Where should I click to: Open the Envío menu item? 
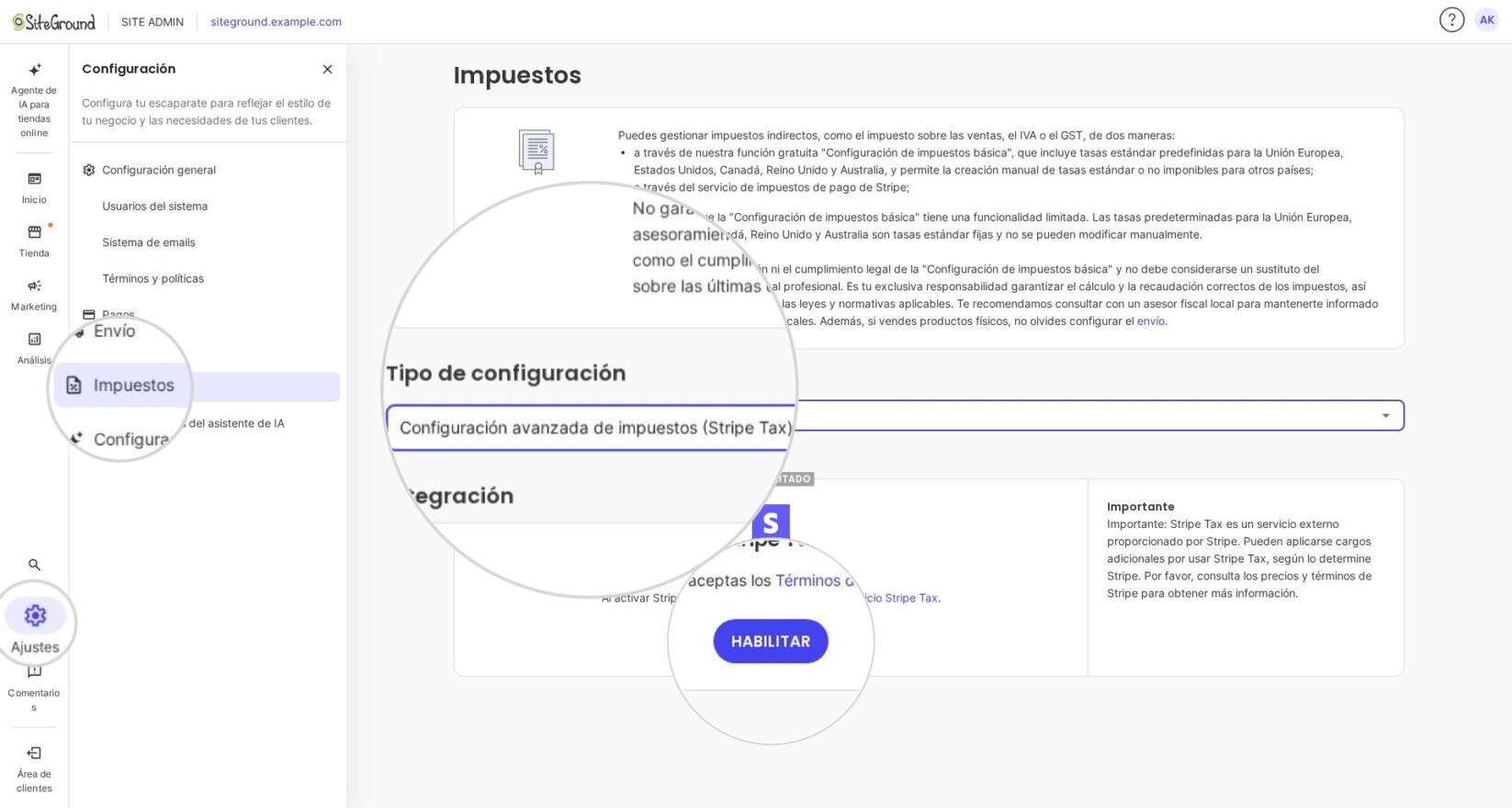coord(114,331)
